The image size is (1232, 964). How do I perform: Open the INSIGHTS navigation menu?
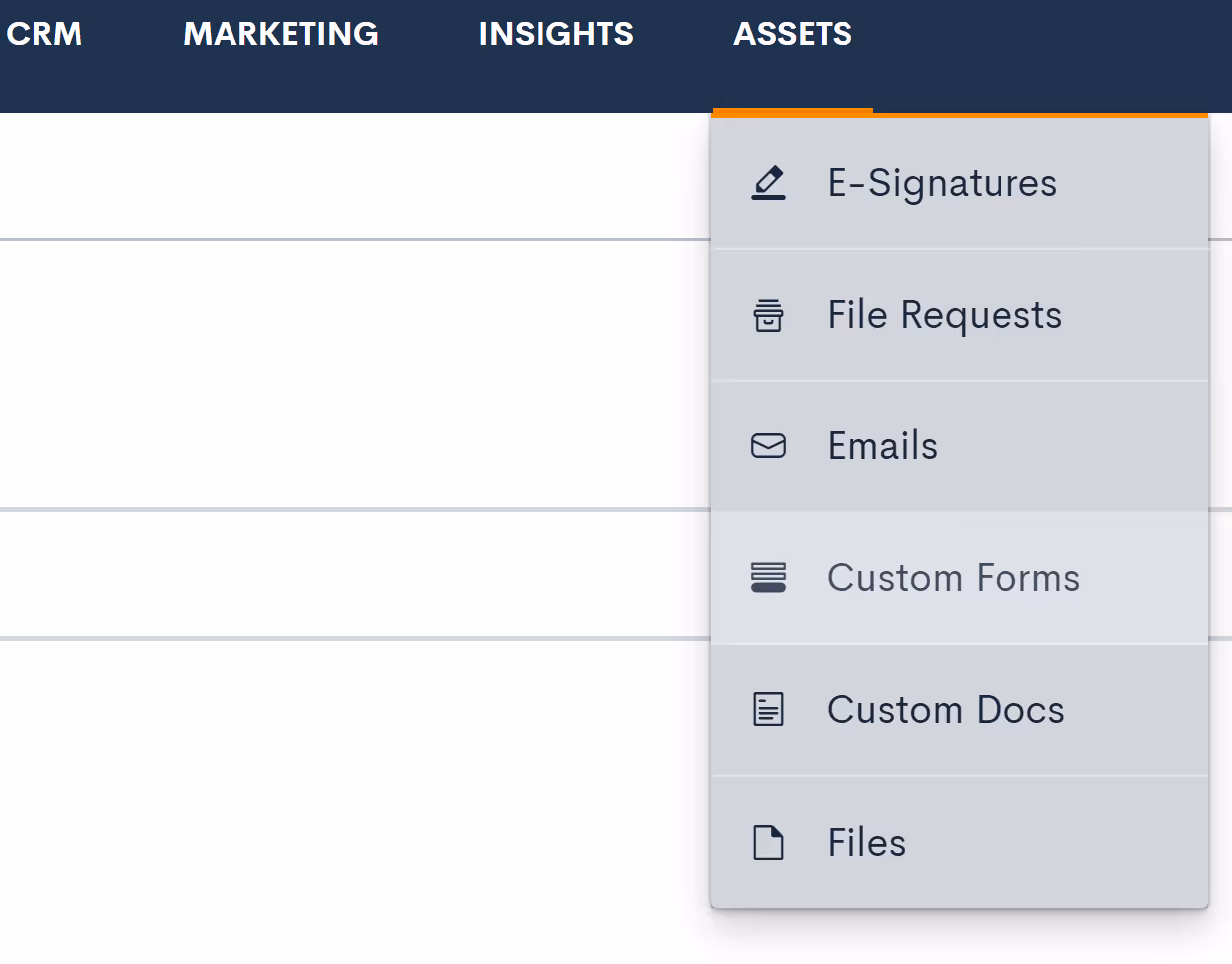555,34
